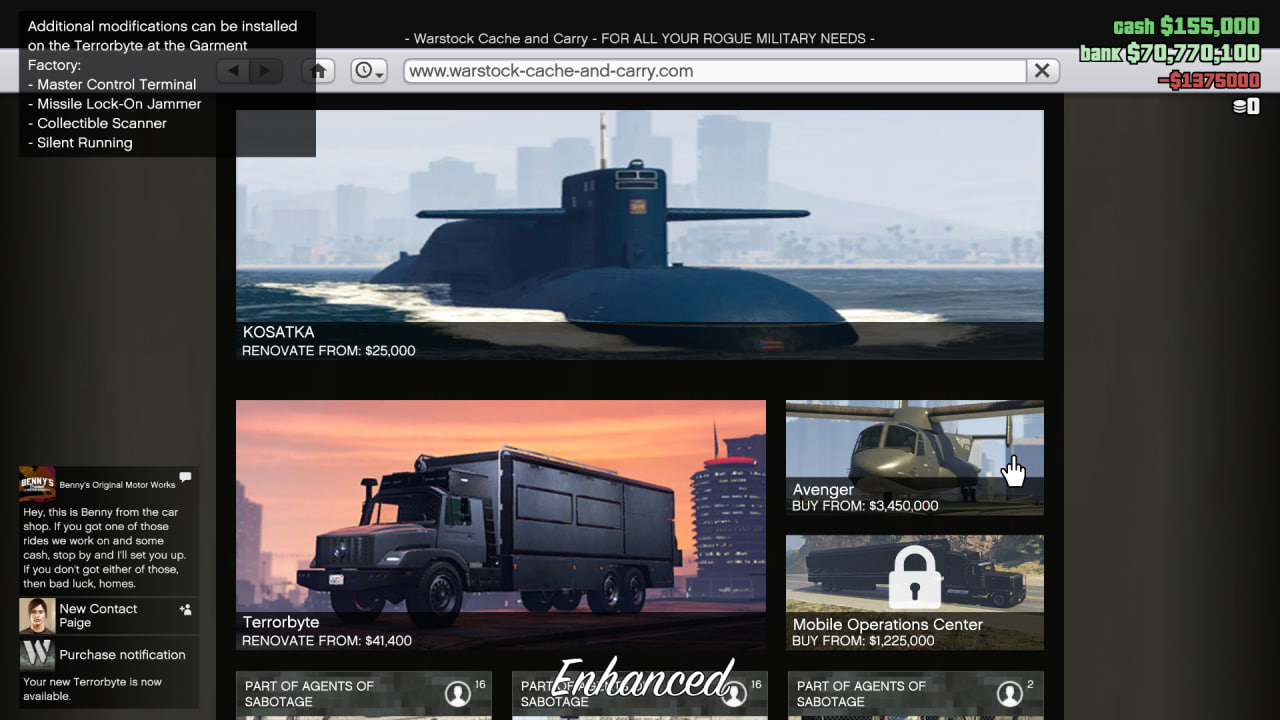Select the locked Mobile Operations Center listing
Image resolution: width=1280 pixels, height=720 pixels.
[915, 592]
